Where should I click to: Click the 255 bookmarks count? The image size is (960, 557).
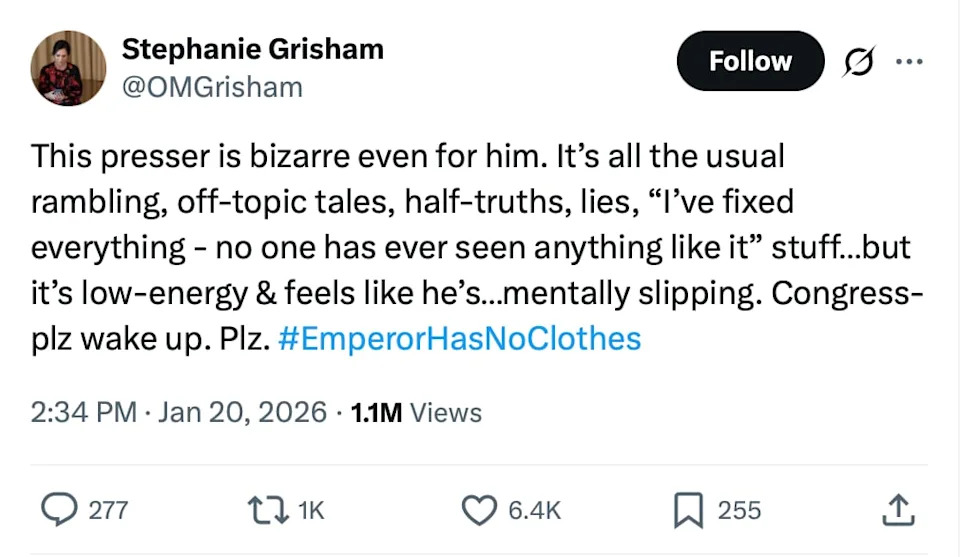click(739, 510)
